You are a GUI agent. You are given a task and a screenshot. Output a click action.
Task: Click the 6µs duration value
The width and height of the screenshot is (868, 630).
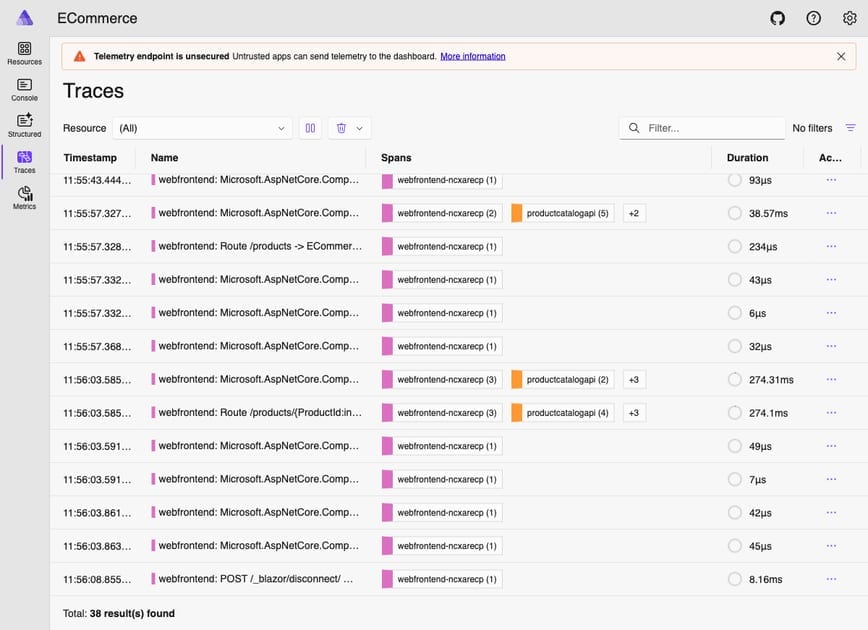coord(757,313)
